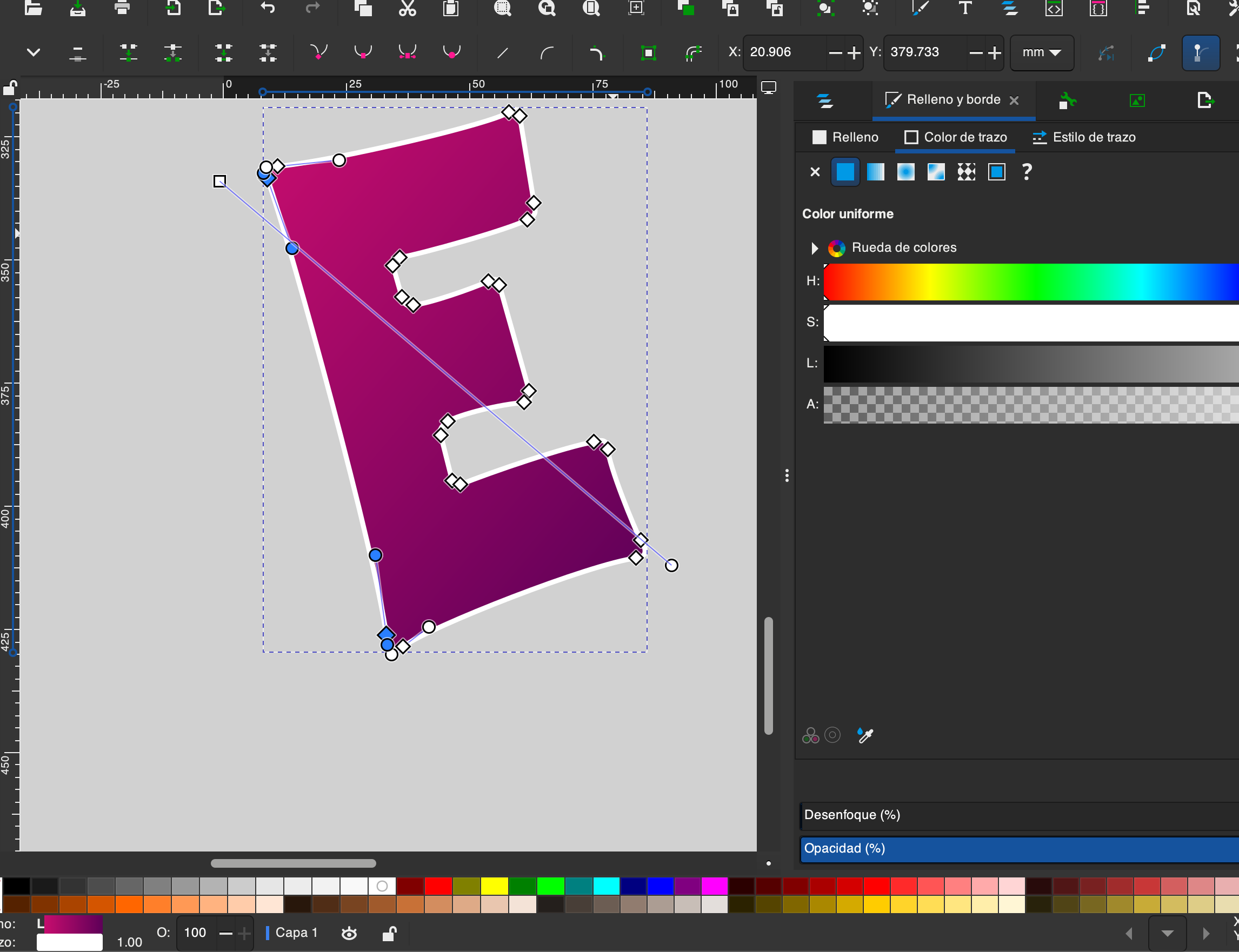Screen dimensions: 1239x952
Task: Redo the last undone action
Action: (312, 8)
